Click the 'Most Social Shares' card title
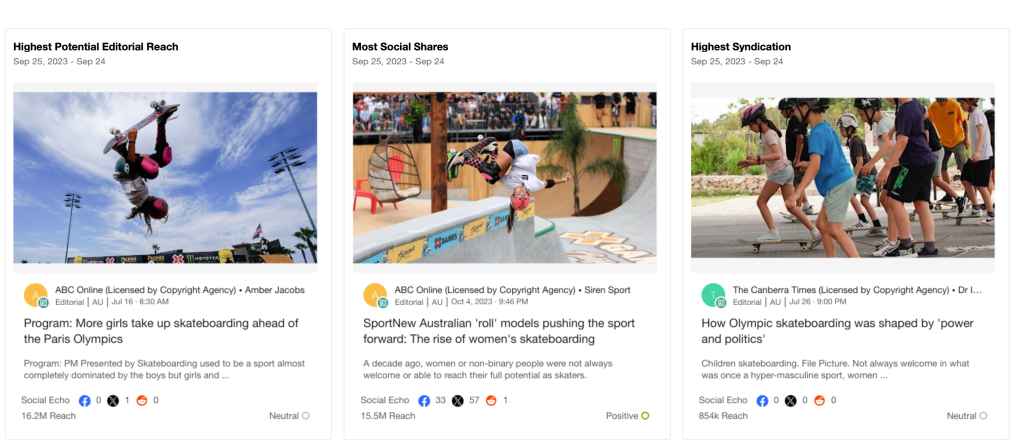The height and width of the screenshot is (445, 1024). 400,47
